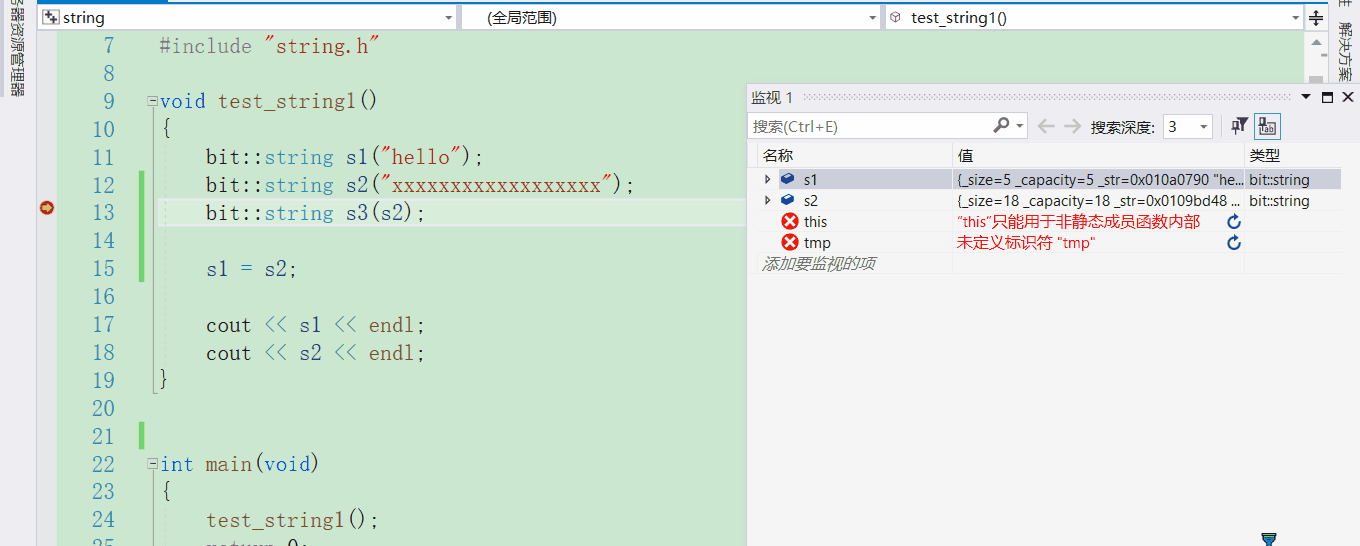Click the search magnifier icon in watch panel
This screenshot has width=1360, height=546.
(1001, 126)
